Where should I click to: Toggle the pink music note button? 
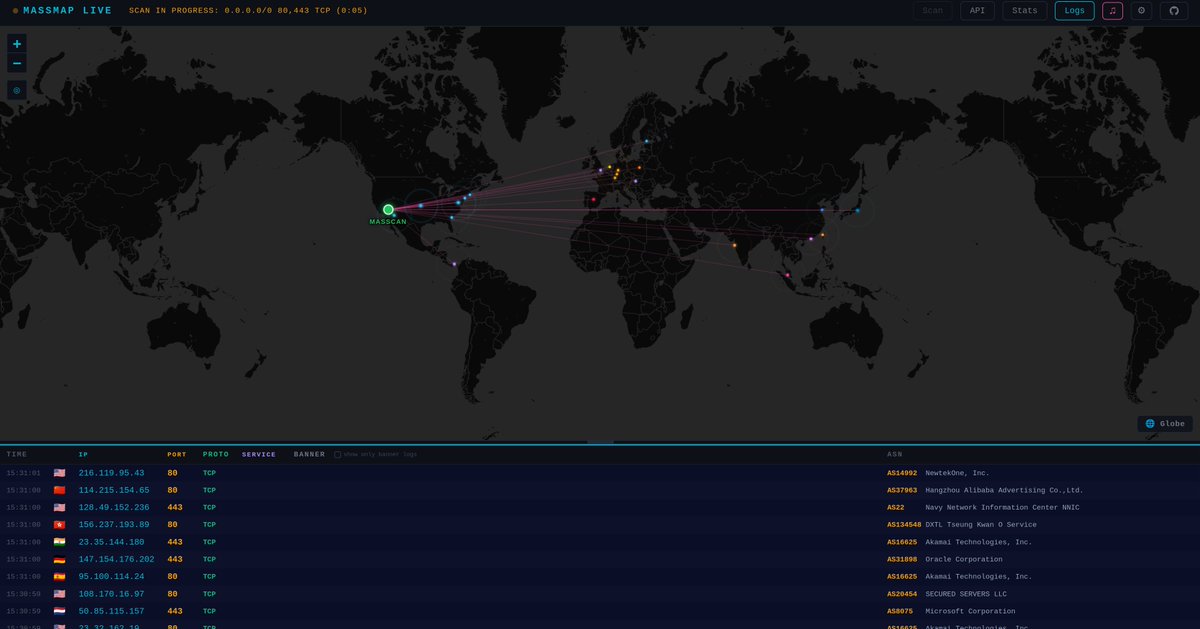pyautogui.click(x=1112, y=11)
